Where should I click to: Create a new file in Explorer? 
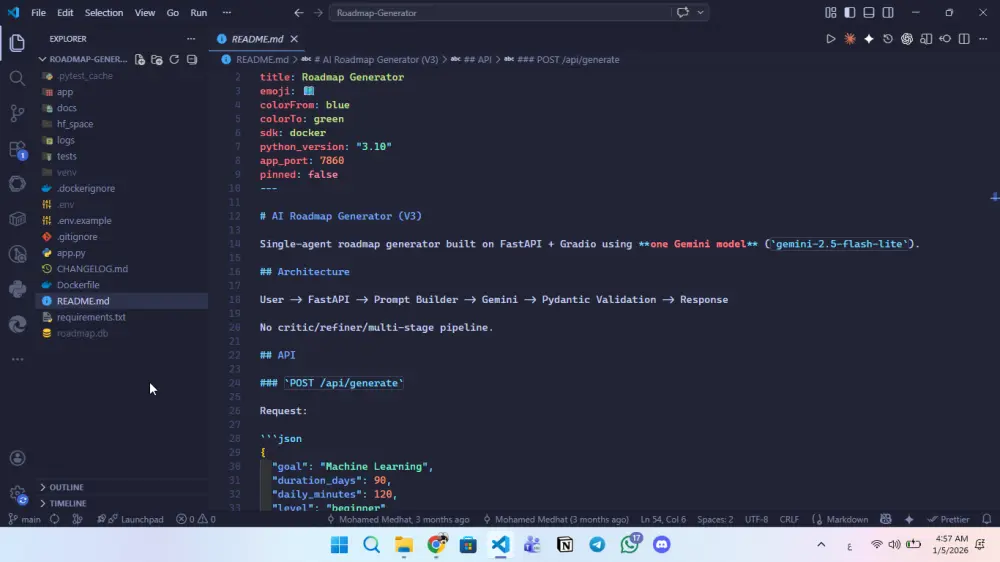(x=140, y=59)
